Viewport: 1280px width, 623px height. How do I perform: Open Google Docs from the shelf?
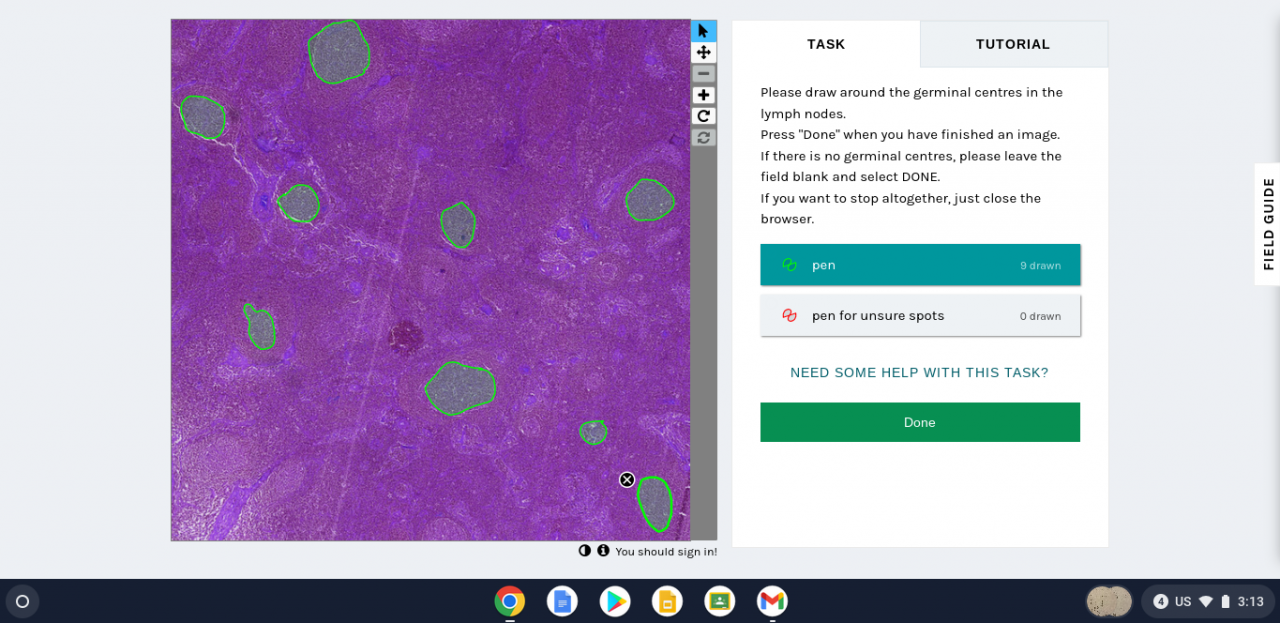[x=562, y=601]
